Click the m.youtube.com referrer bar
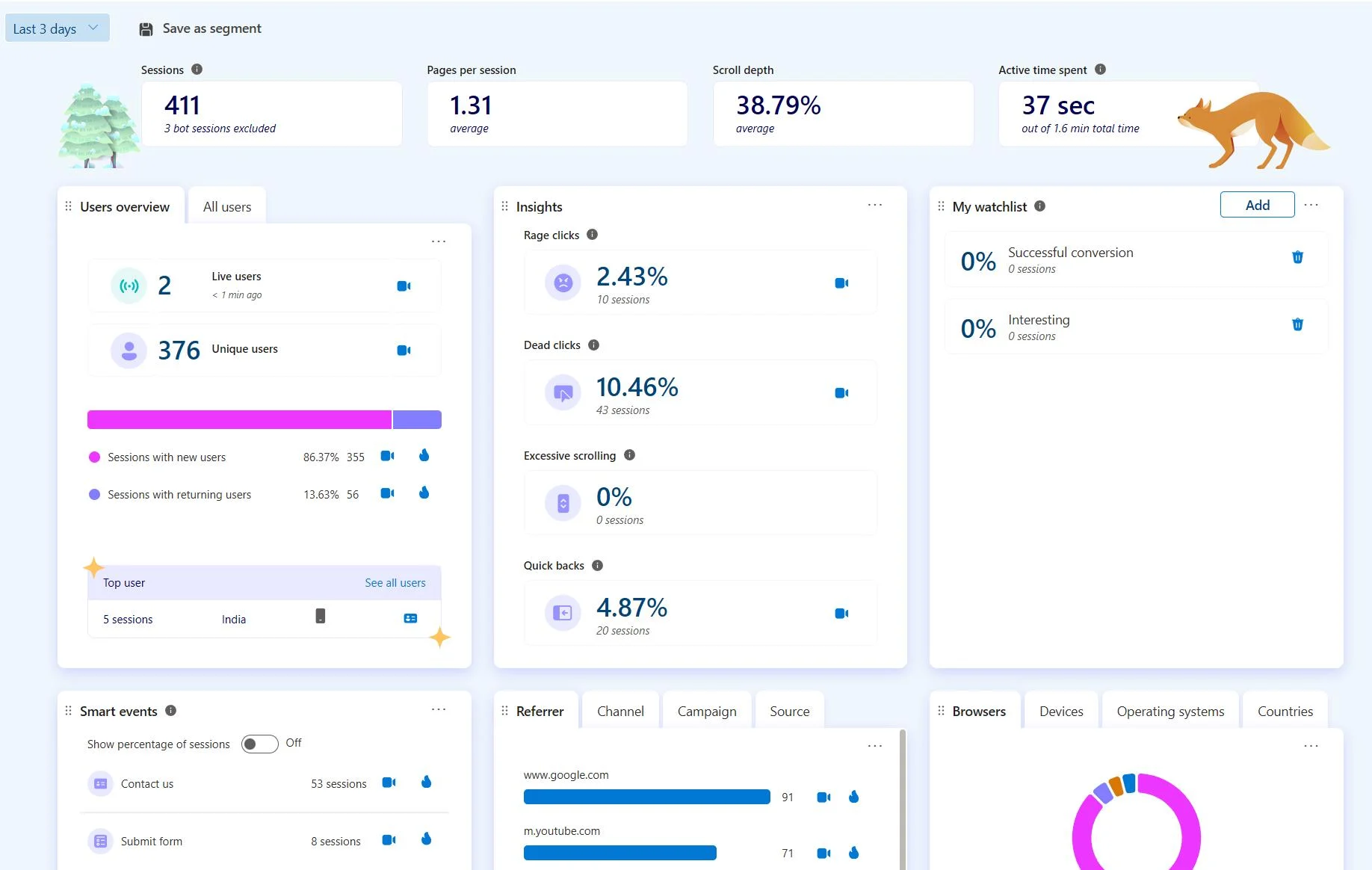The width and height of the screenshot is (1372, 870). (620, 853)
